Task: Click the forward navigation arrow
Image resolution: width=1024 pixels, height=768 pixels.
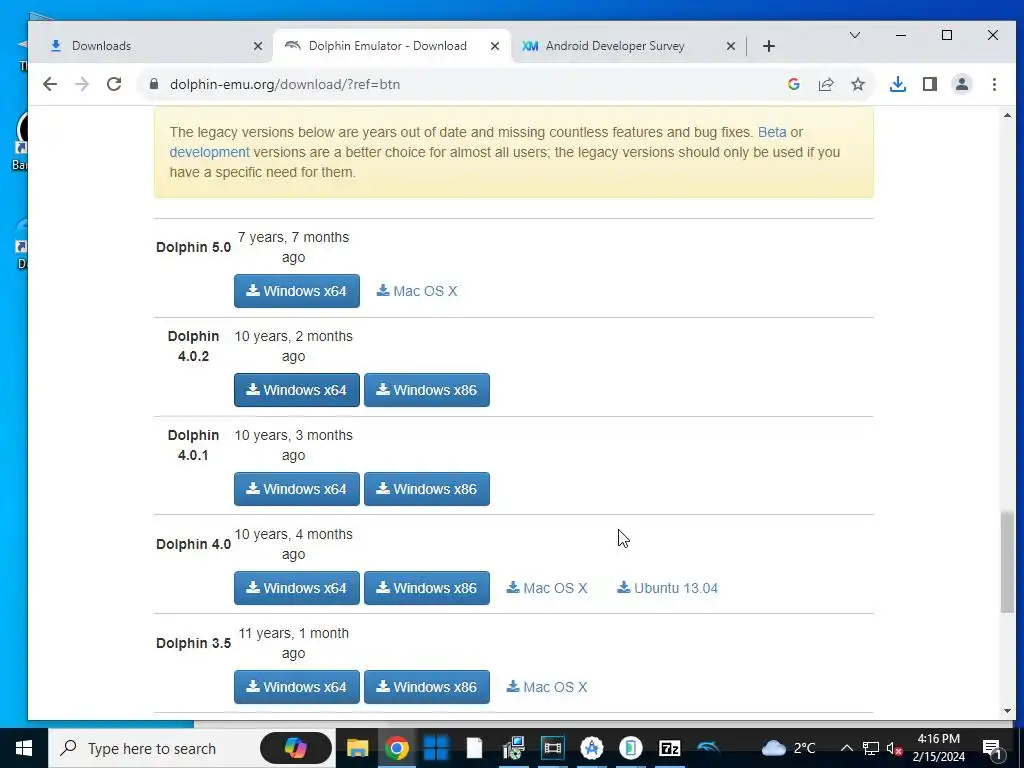Action: pos(82,84)
